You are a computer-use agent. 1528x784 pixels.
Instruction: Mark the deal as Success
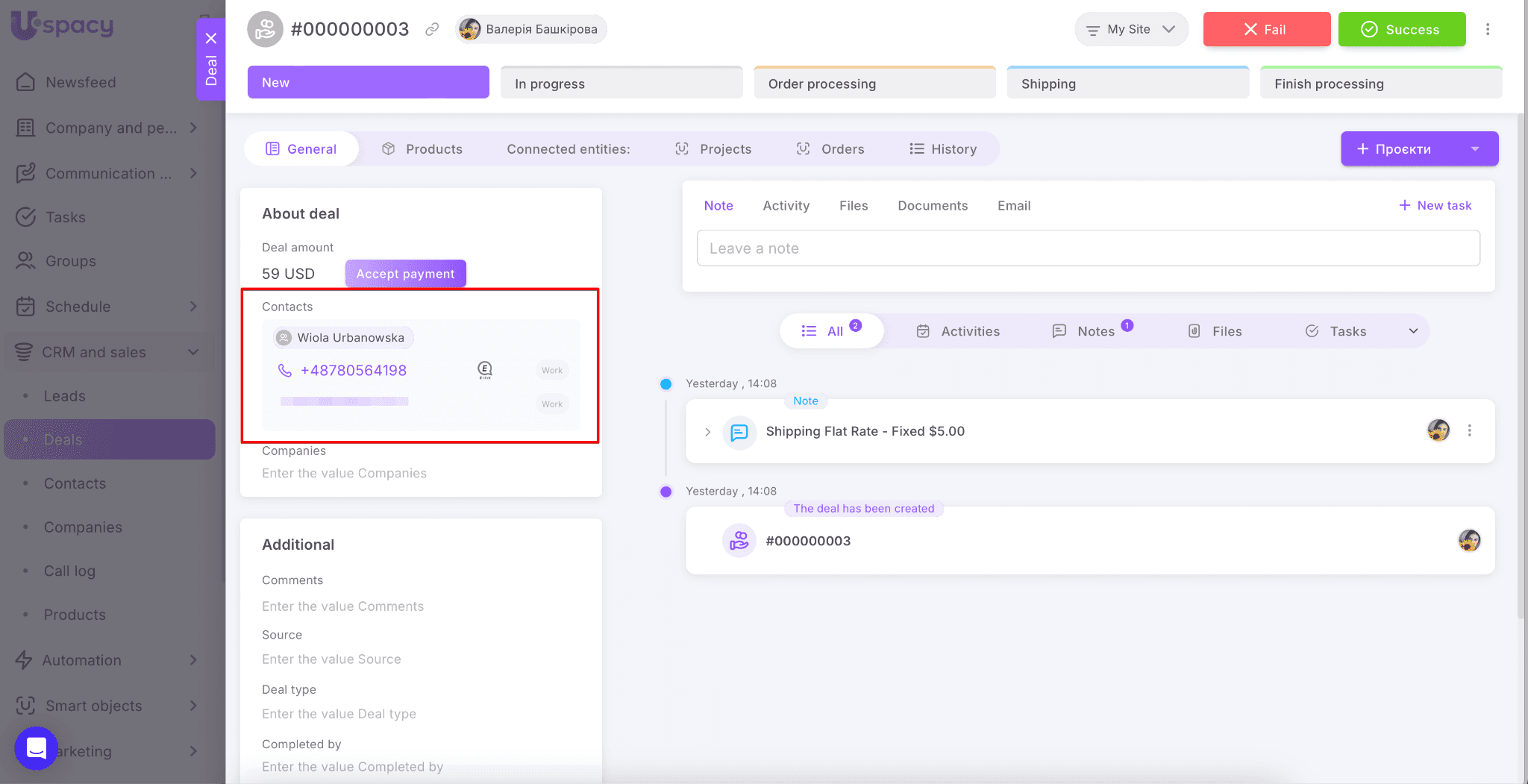1401,30
